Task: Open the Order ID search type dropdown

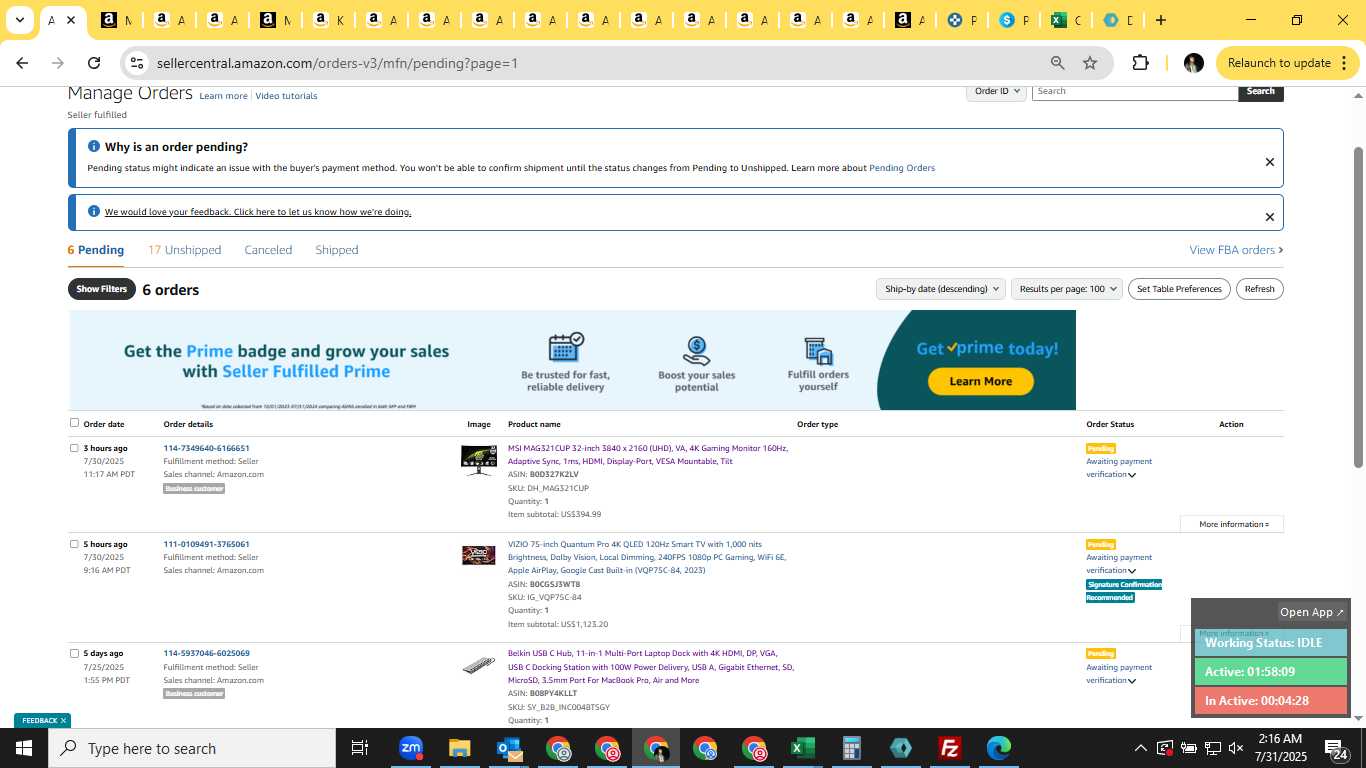Action: (997, 91)
